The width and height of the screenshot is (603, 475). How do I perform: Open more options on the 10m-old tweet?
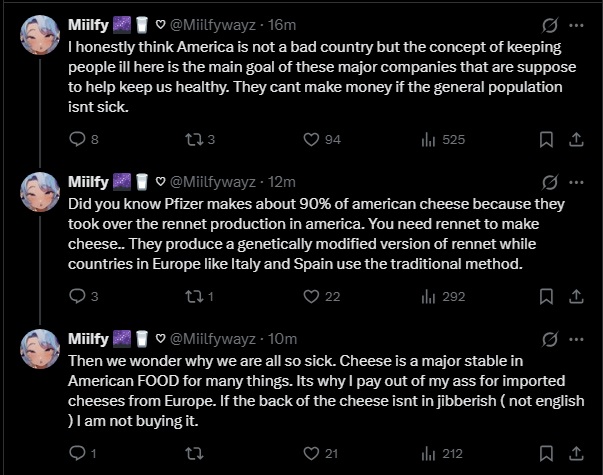(x=576, y=339)
